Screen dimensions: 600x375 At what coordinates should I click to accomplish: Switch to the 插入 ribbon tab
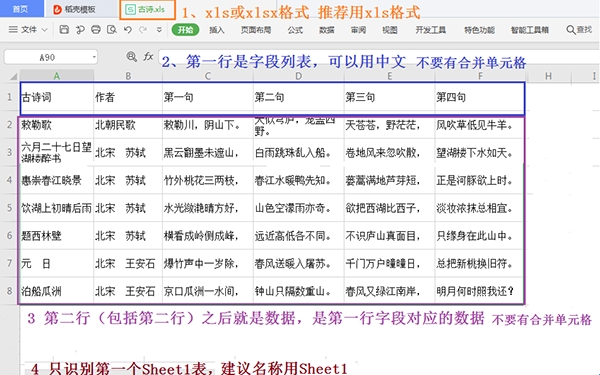click(x=217, y=30)
